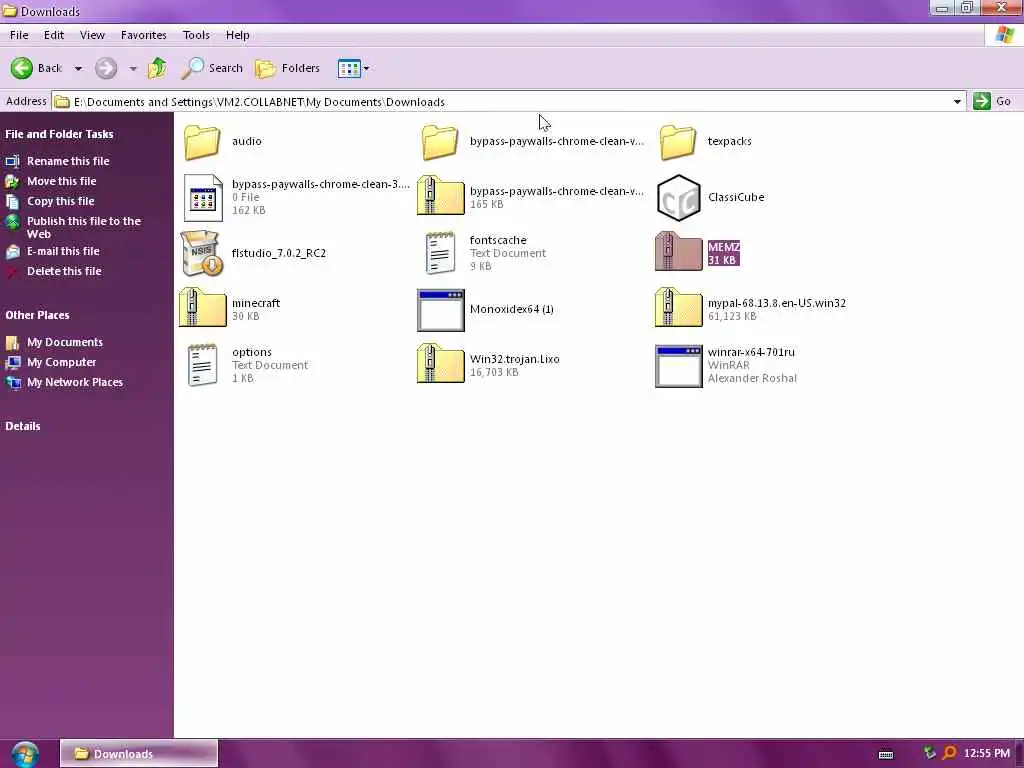Select the 162 KB bypass-paywalls file icon
Image resolution: width=1024 pixels, height=768 pixels.
click(202, 197)
